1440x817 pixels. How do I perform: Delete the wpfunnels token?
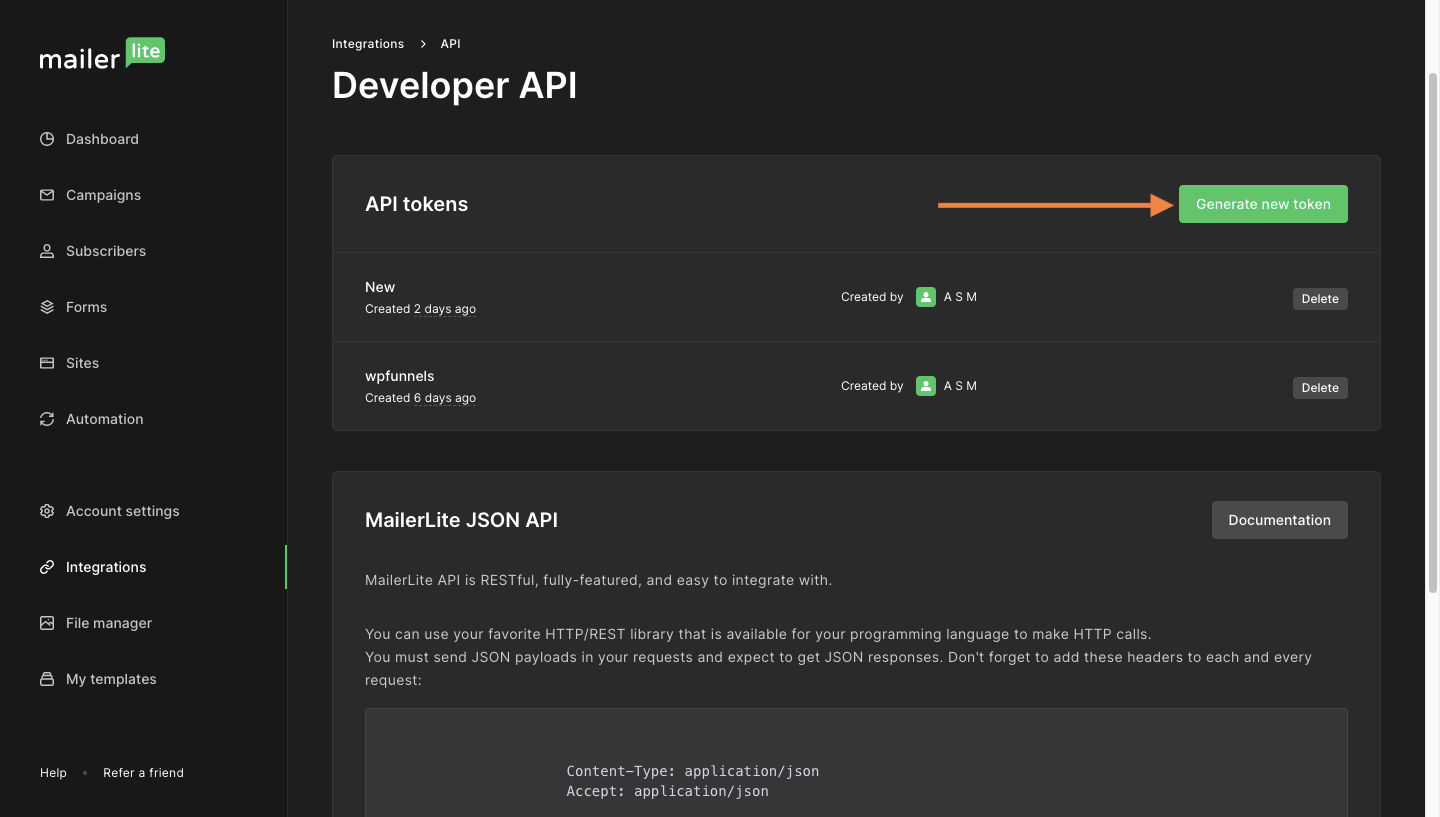pyautogui.click(x=1320, y=388)
